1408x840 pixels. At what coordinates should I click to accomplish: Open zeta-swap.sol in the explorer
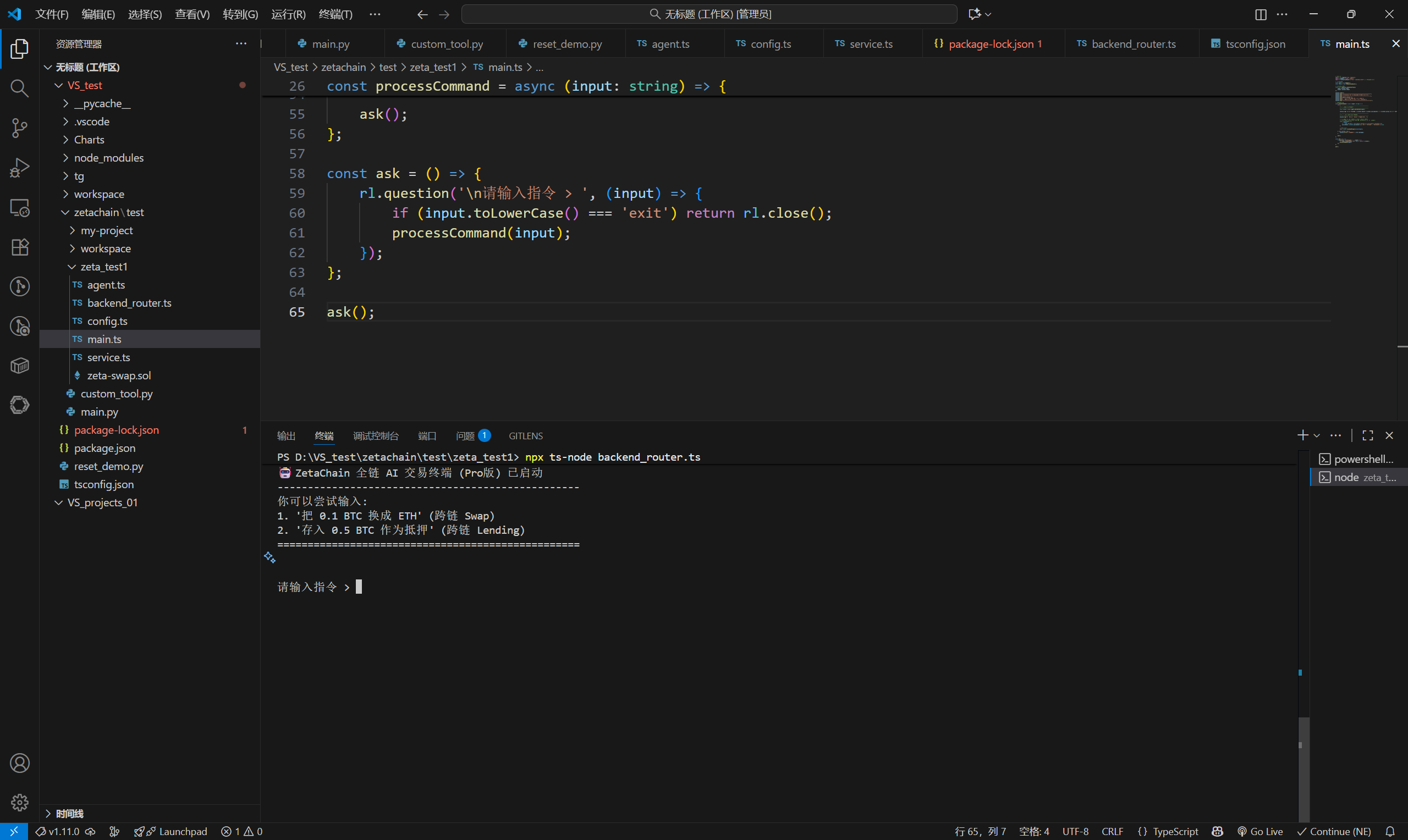[150, 375]
